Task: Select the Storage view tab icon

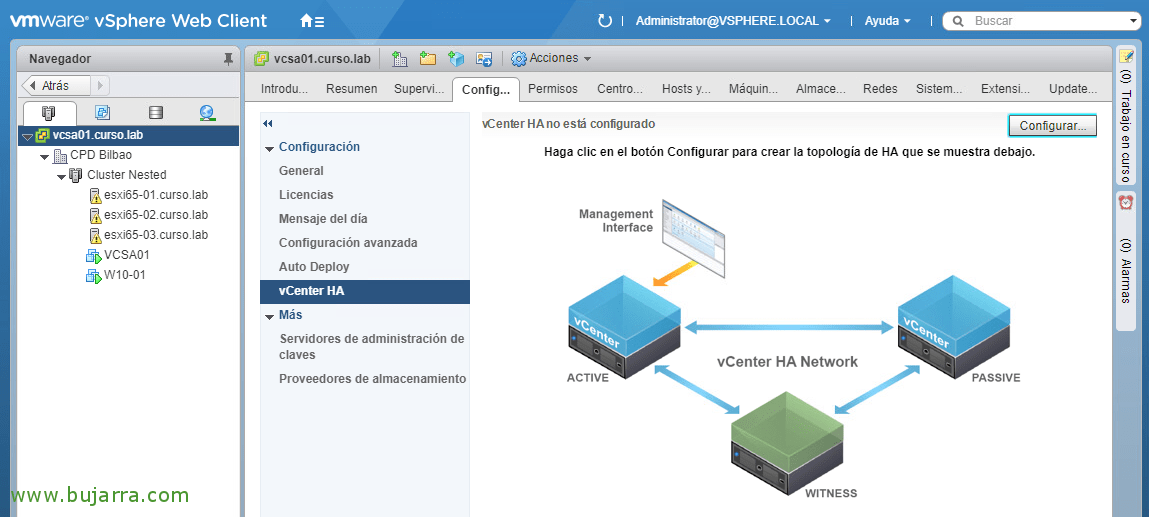Action: (x=155, y=112)
